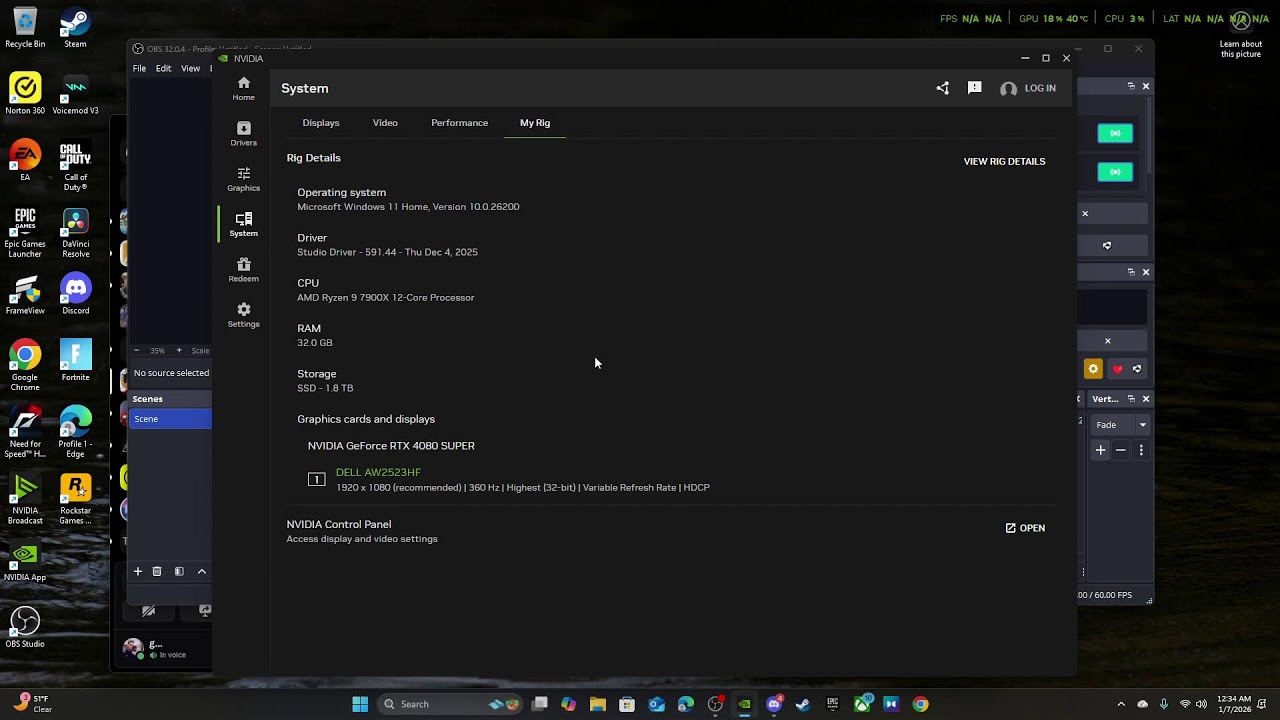The height and width of the screenshot is (720, 1280).
Task: Remove transition with minus button
Action: [1121, 451]
